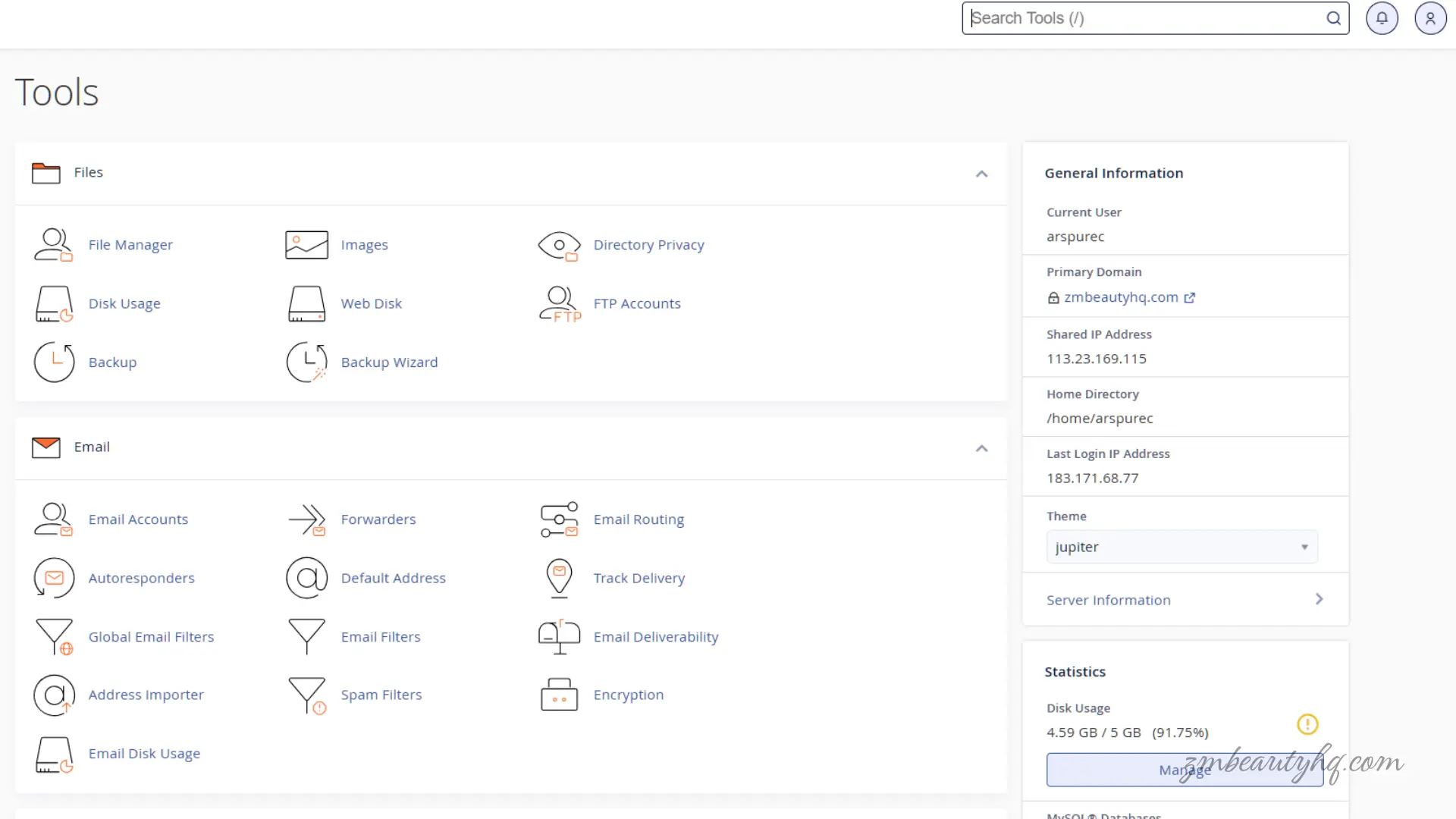Open the Email Deliverability link text

[655, 637]
